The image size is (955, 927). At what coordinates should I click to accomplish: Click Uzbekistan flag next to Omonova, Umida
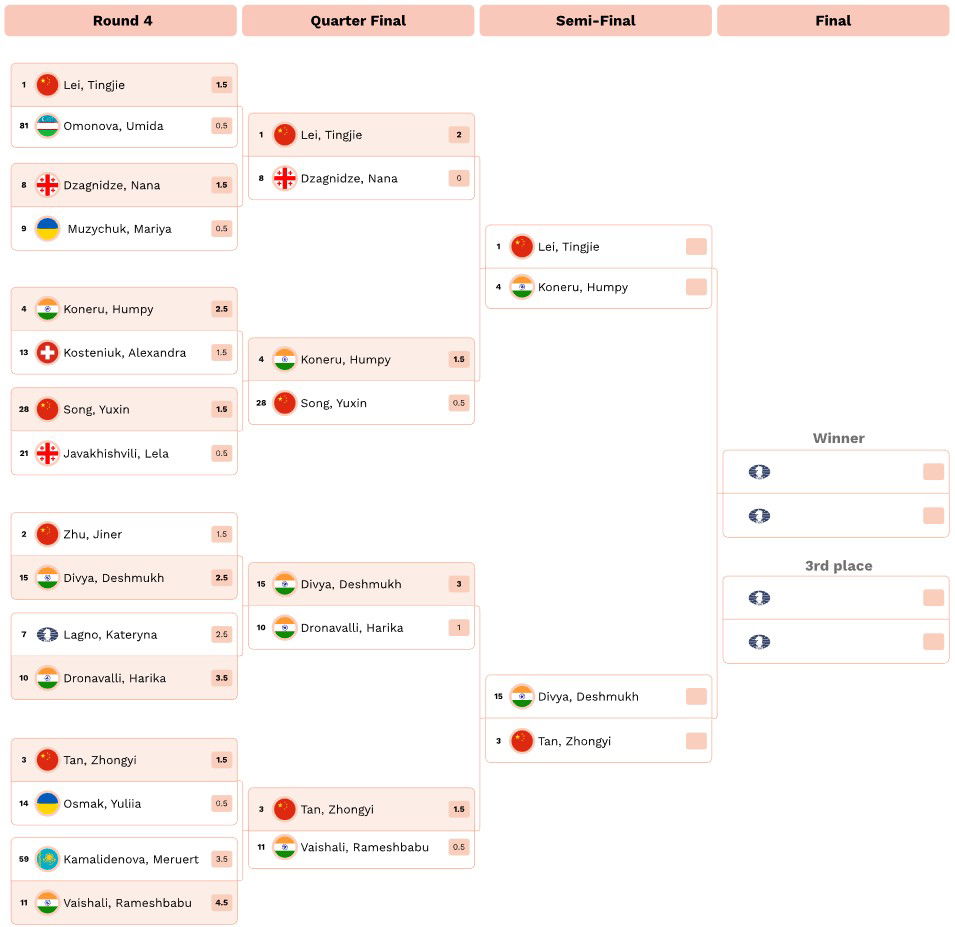point(47,126)
